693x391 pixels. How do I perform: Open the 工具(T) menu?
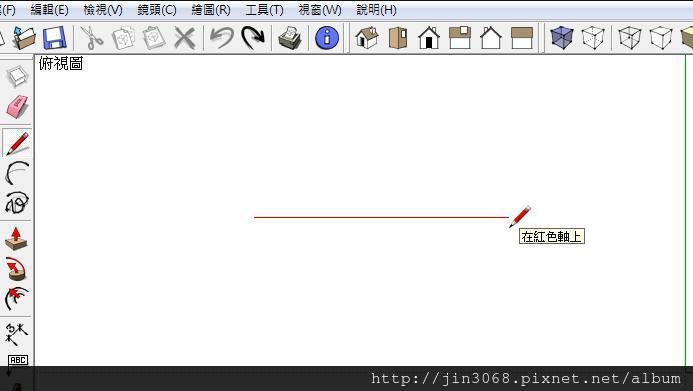pos(264,10)
